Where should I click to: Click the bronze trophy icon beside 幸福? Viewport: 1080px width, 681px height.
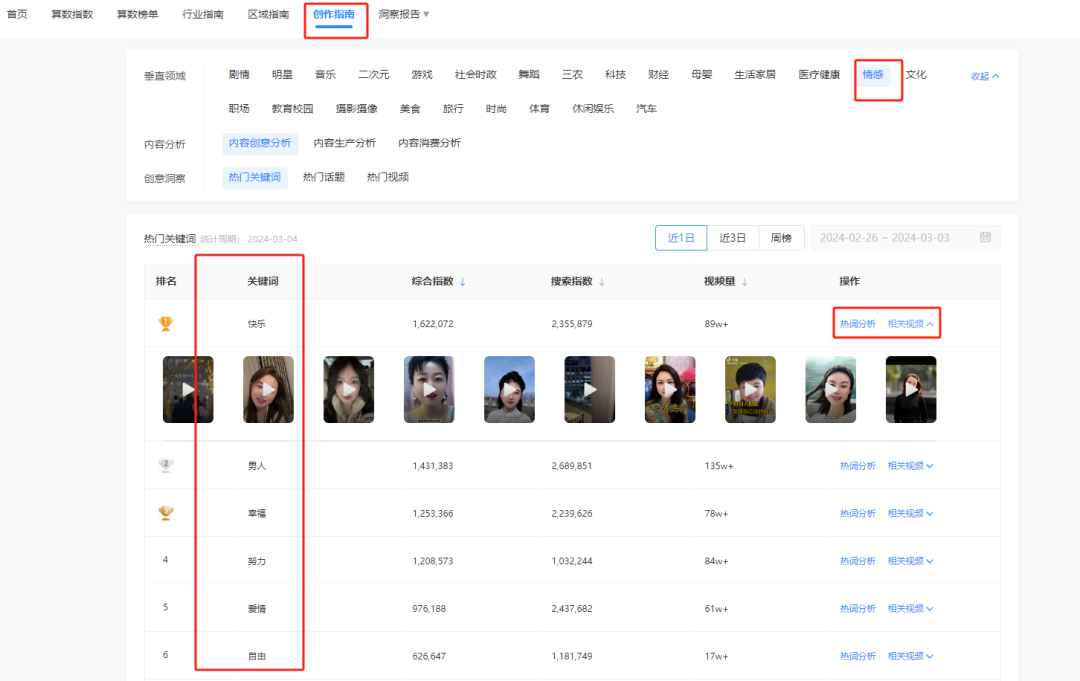[x=166, y=512]
